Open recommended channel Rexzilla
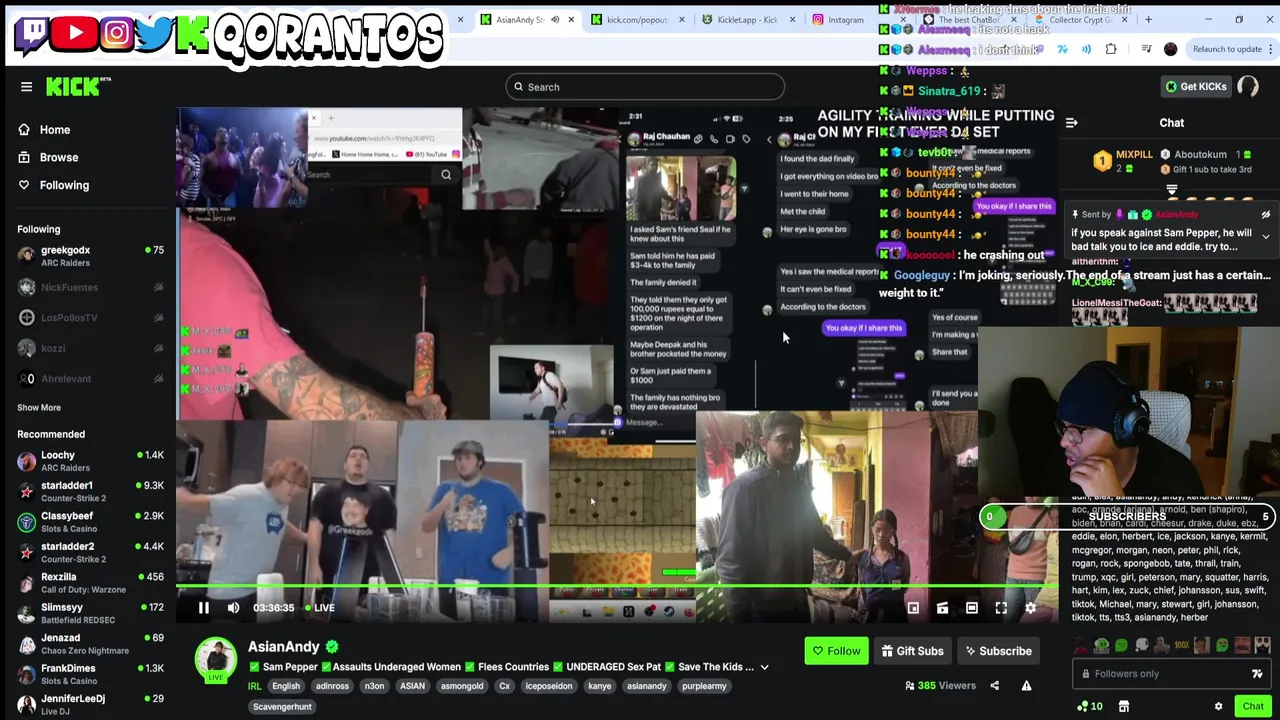The height and width of the screenshot is (720, 1280). [x=90, y=583]
